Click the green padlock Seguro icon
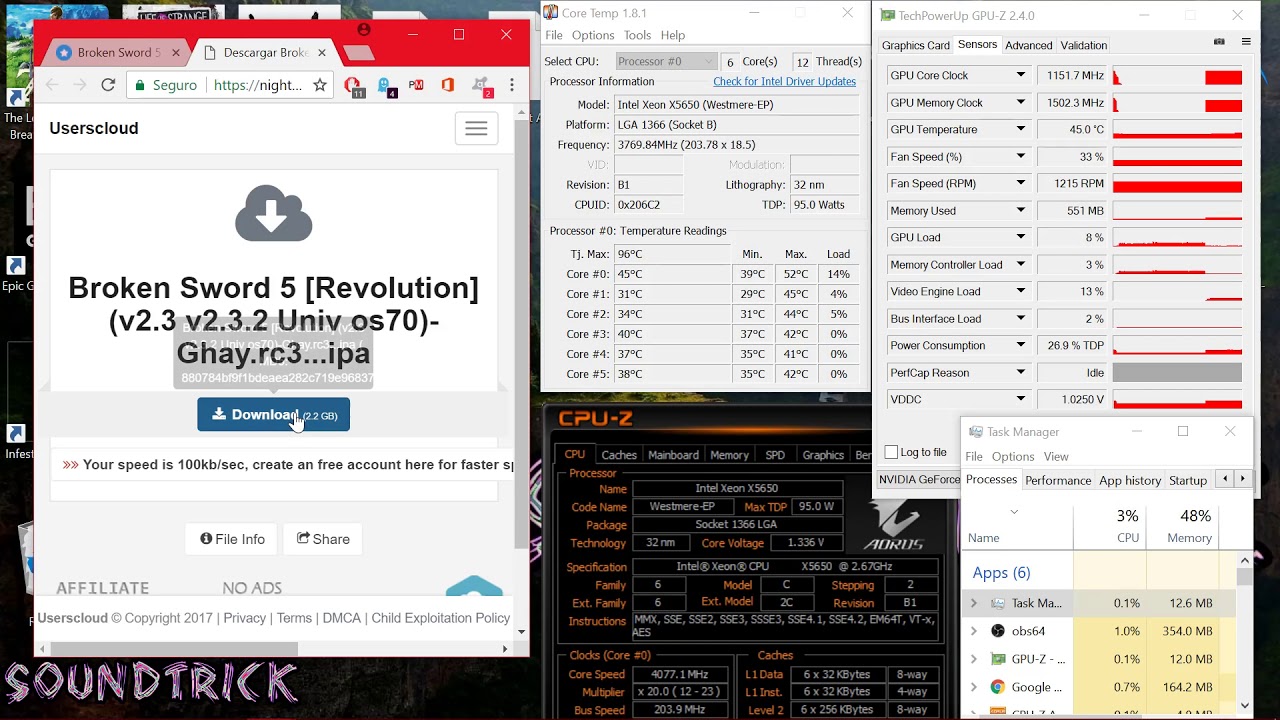1280x720 pixels. coord(141,85)
